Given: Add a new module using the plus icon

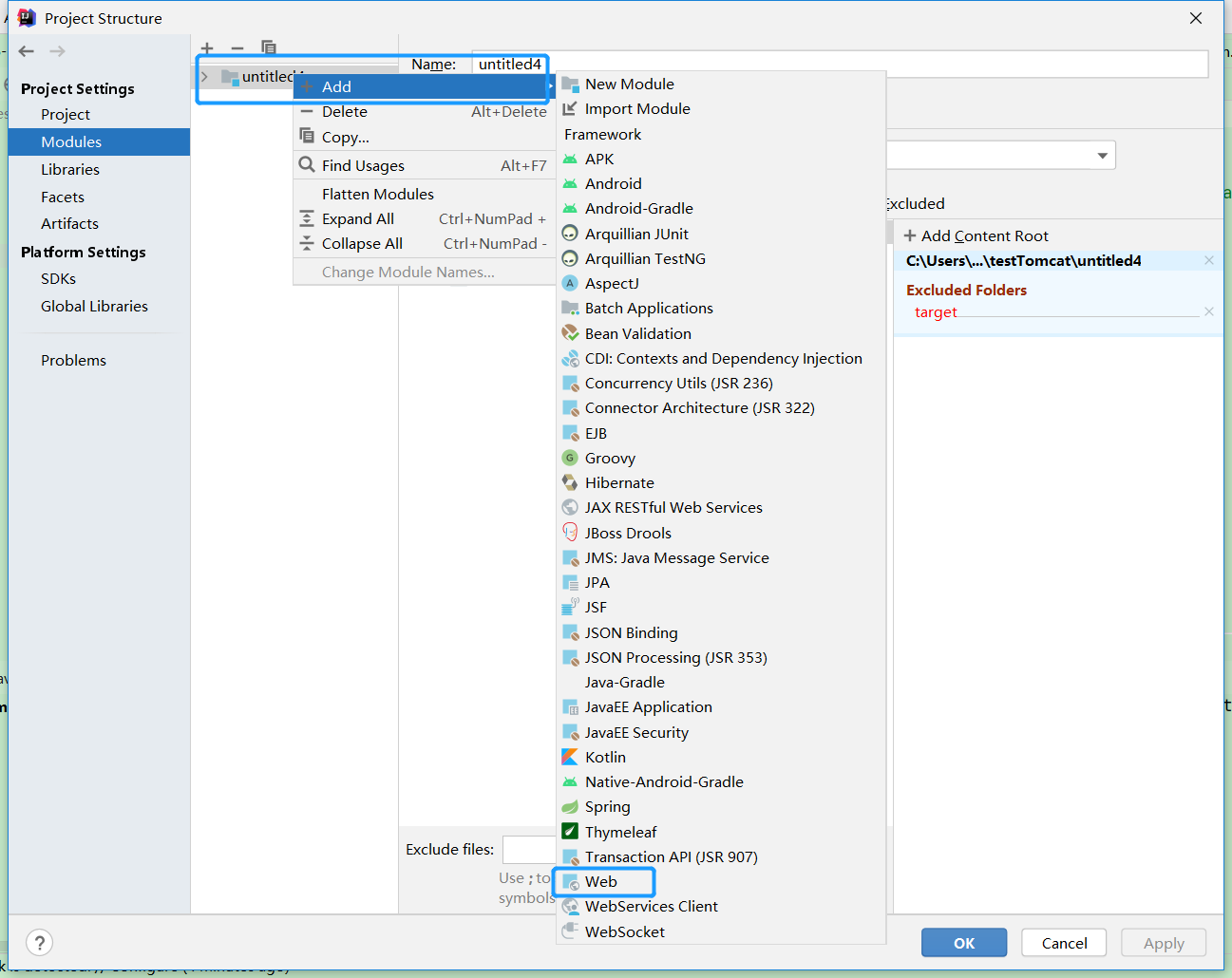Looking at the screenshot, I should [x=207, y=47].
